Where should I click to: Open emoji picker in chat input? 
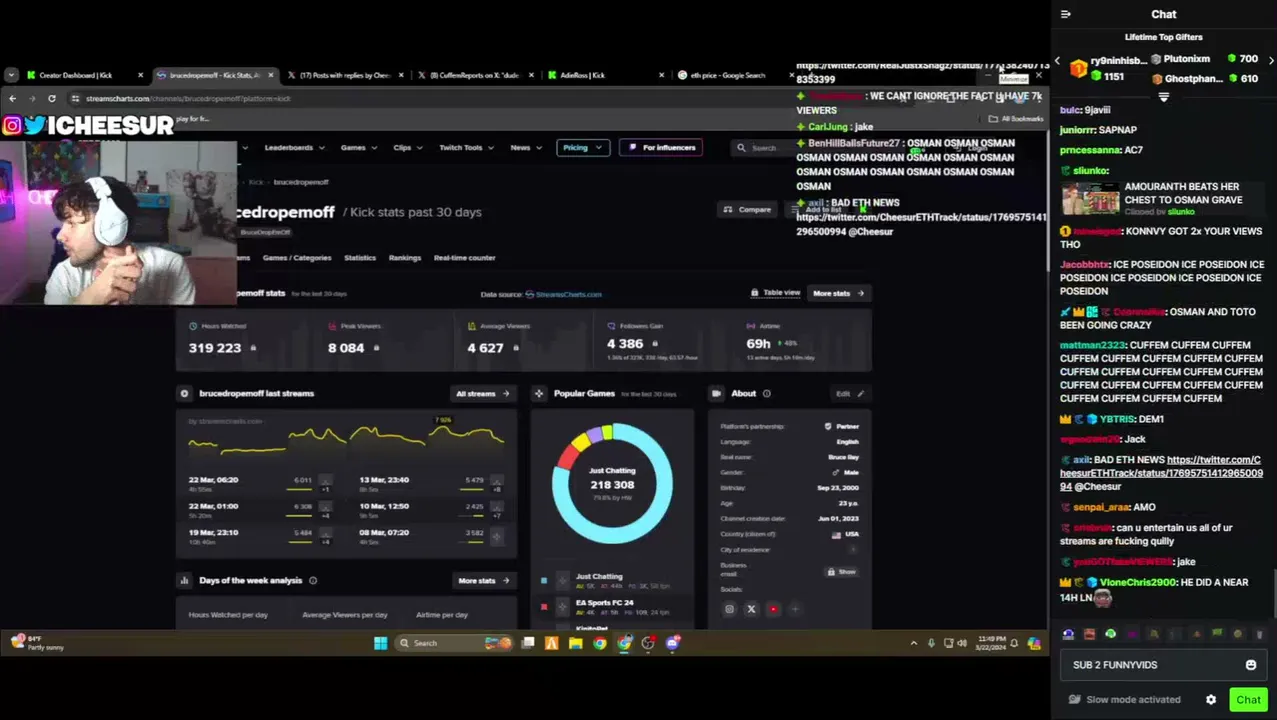[x=1250, y=665]
